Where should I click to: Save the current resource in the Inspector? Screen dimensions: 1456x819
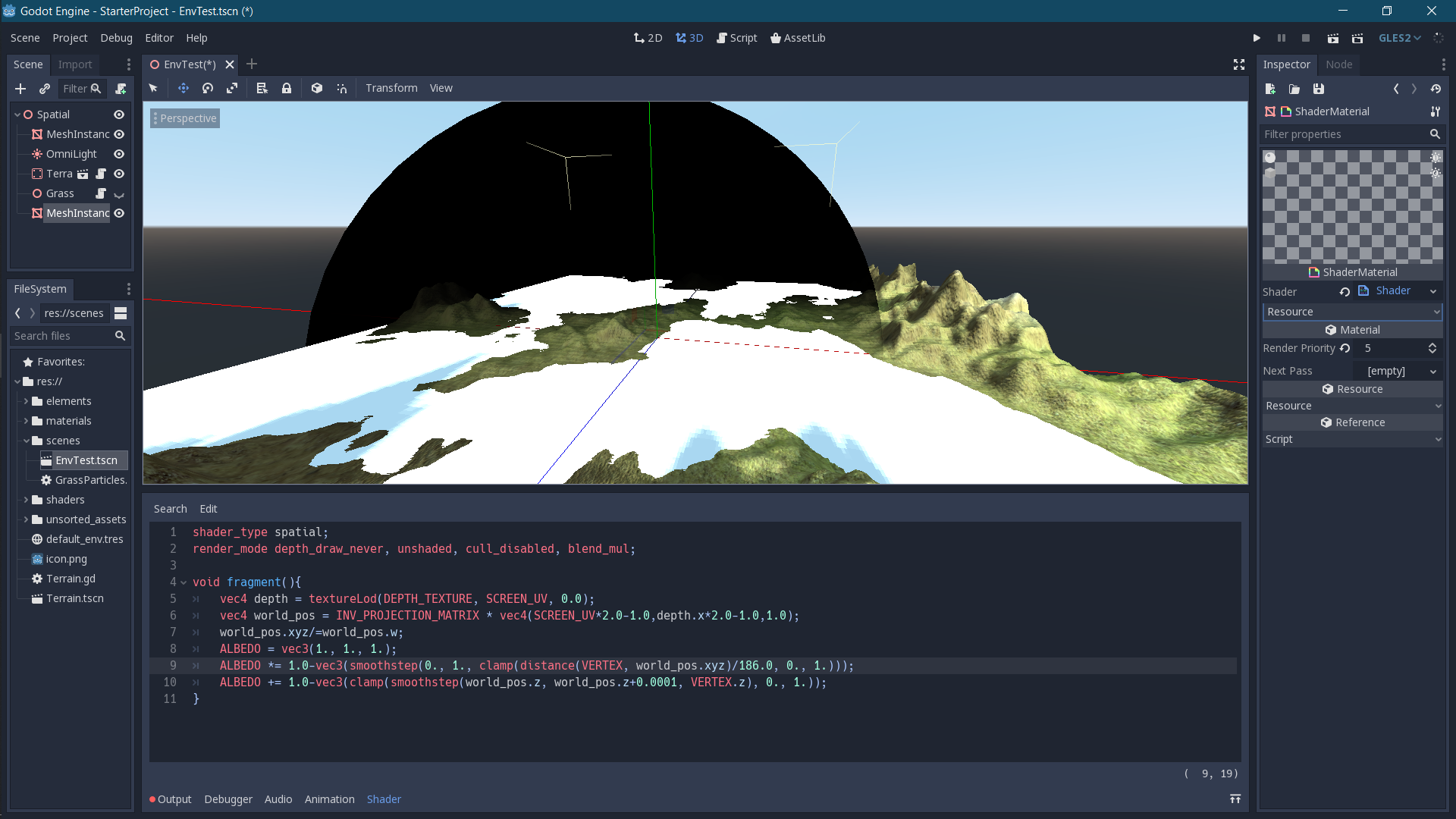coord(1319,89)
